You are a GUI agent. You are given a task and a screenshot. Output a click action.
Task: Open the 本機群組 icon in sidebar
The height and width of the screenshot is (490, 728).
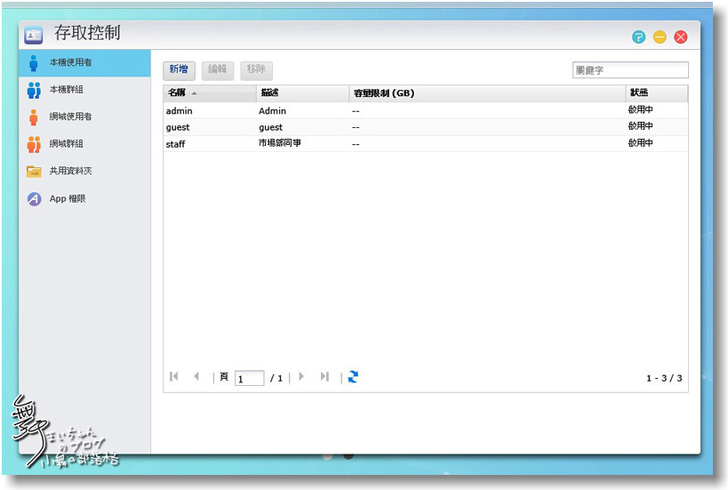point(34,90)
